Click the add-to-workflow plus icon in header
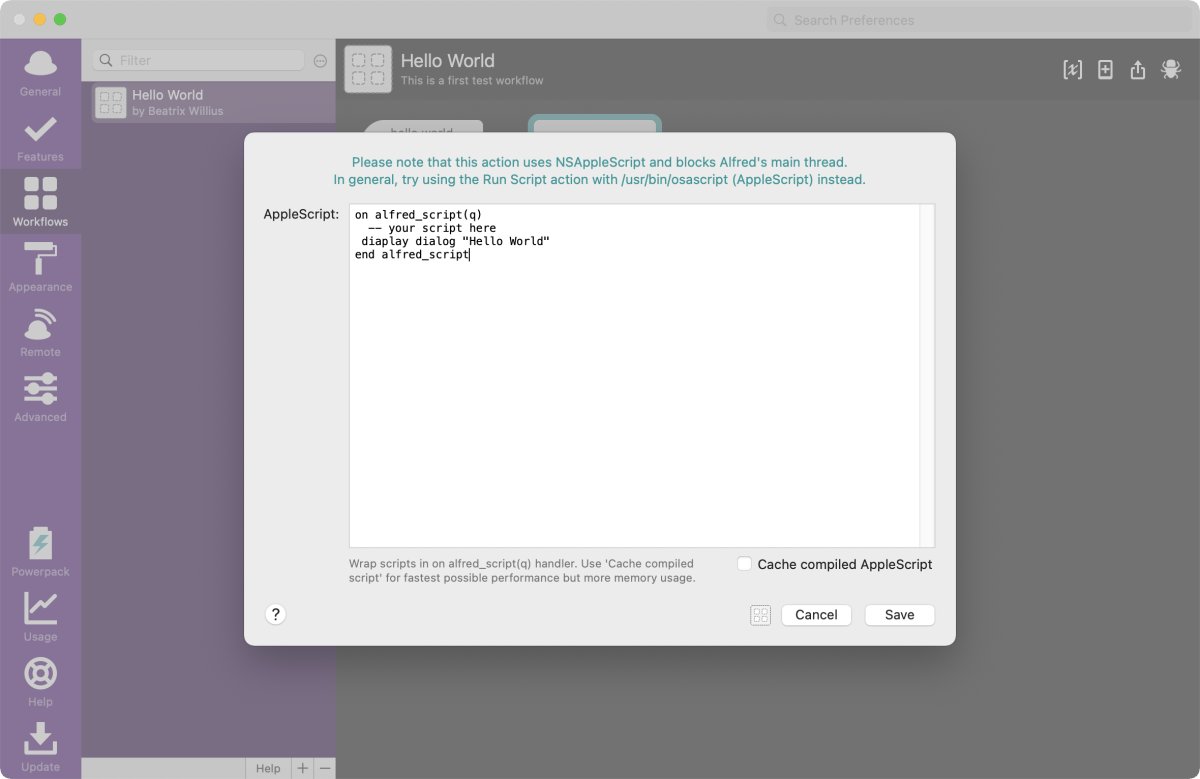 click(1105, 69)
